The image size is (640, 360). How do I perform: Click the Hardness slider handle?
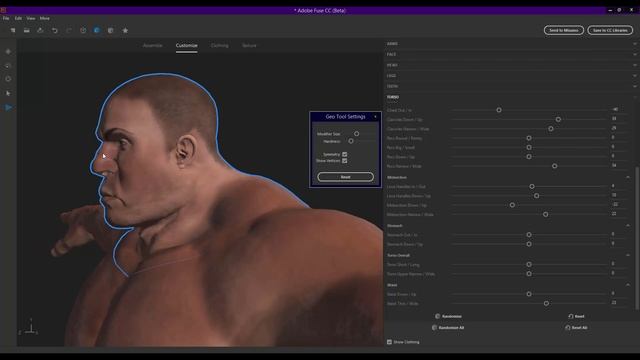click(x=351, y=141)
